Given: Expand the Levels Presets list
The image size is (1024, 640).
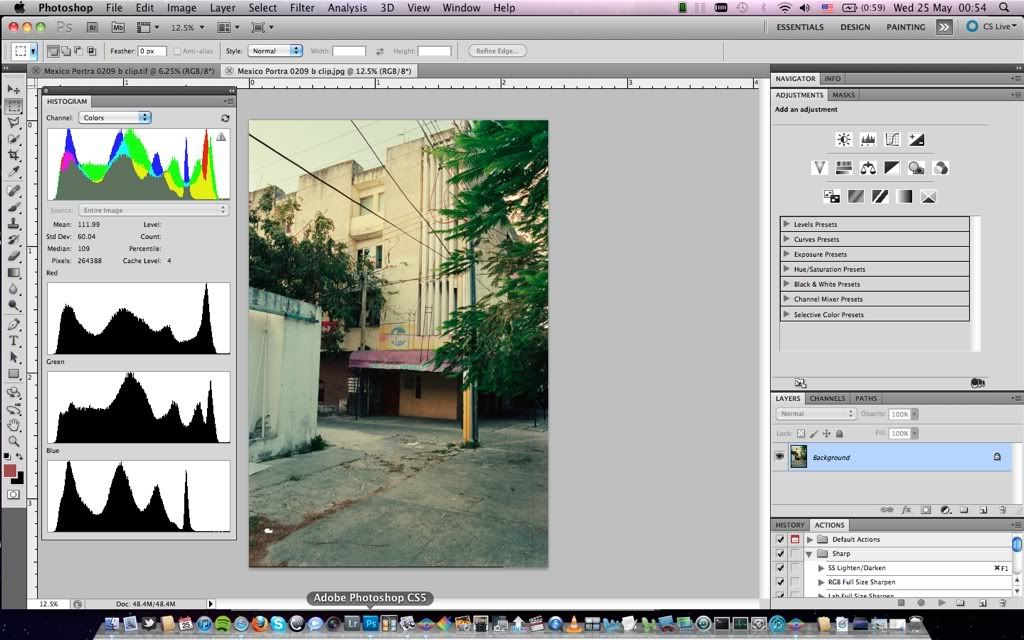Looking at the screenshot, I should [787, 224].
